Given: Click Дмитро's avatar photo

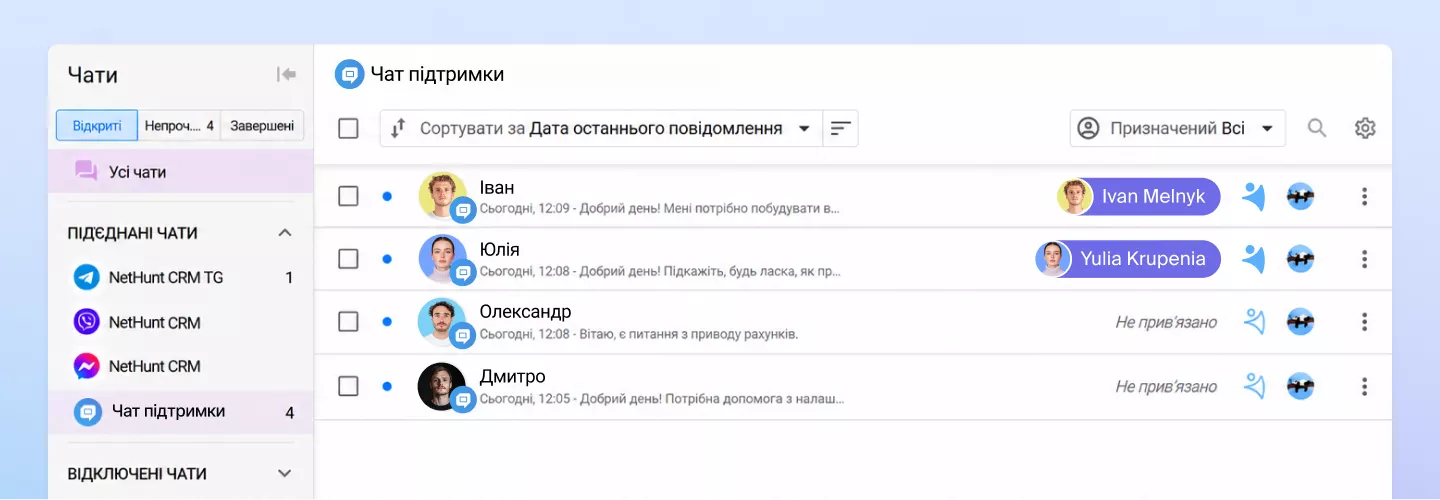Looking at the screenshot, I should [442, 385].
